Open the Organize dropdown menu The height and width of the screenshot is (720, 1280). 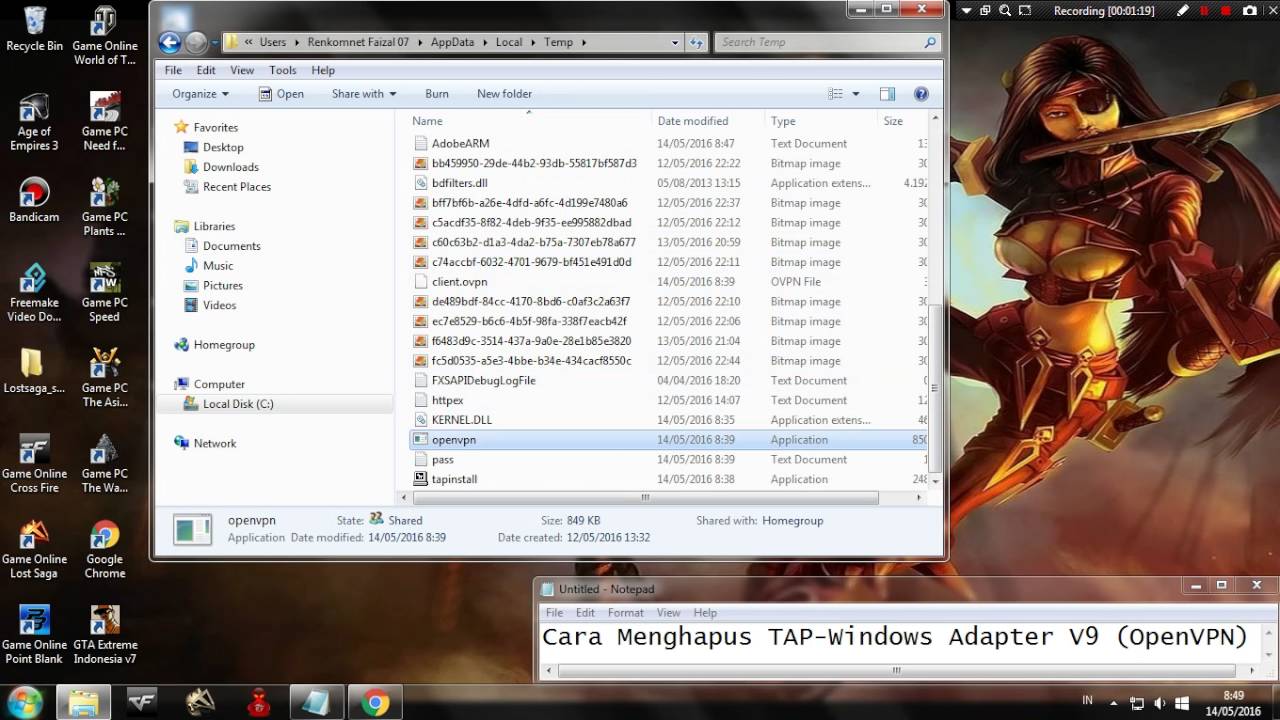[200, 94]
